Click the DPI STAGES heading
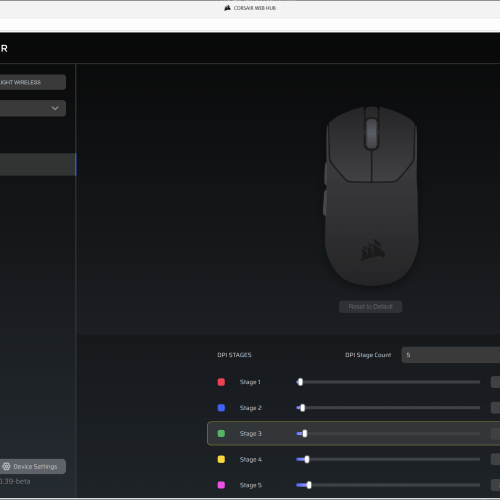The width and height of the screenshot is (500, 500). pos(234,355)
